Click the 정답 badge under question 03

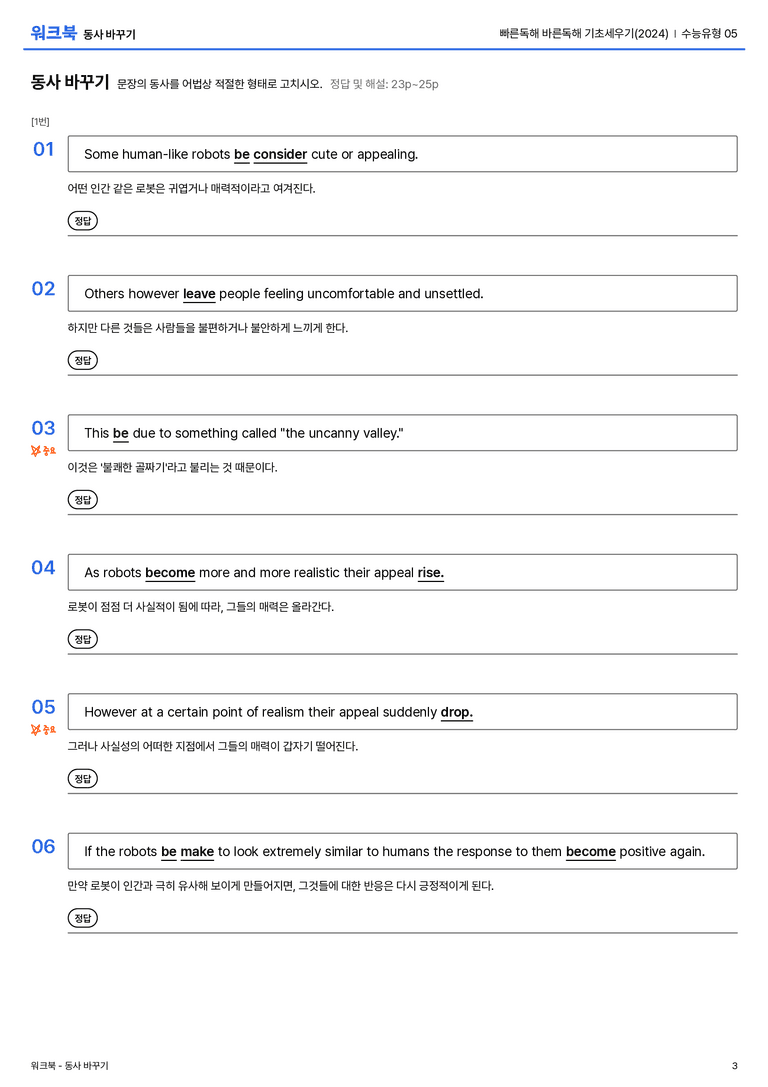[82, 500]
